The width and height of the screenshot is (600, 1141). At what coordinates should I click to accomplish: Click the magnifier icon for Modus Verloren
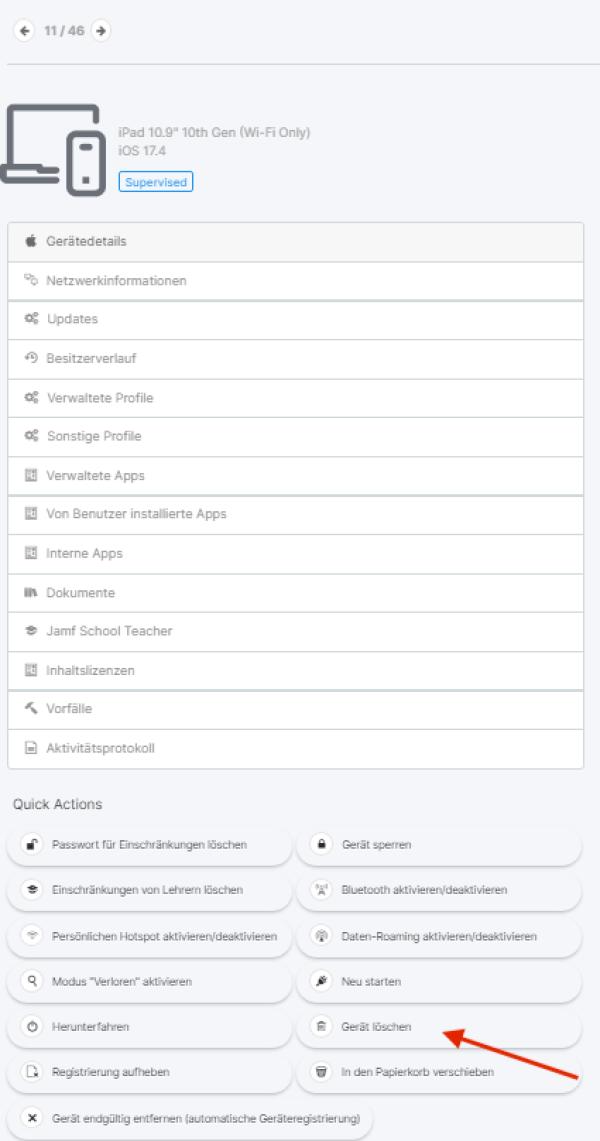[31, 982]
